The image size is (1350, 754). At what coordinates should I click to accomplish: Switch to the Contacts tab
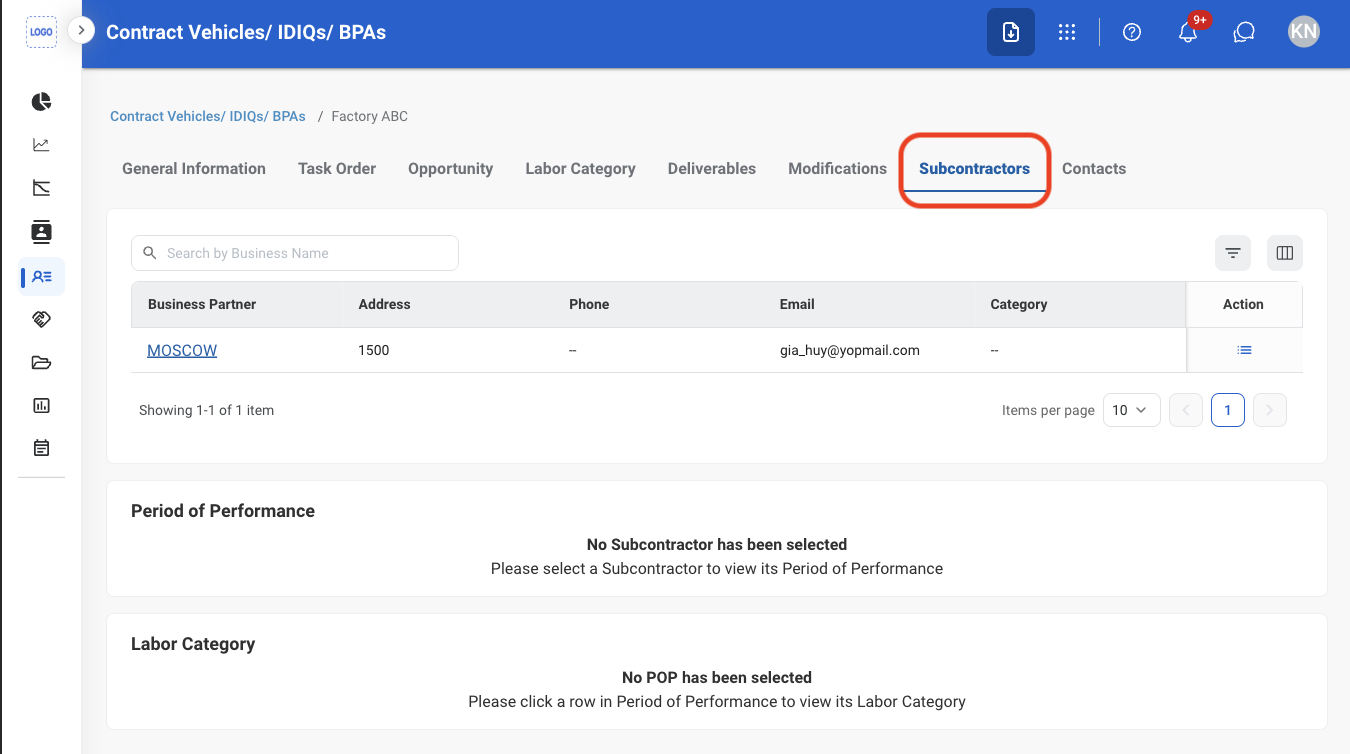(1094, 169)
